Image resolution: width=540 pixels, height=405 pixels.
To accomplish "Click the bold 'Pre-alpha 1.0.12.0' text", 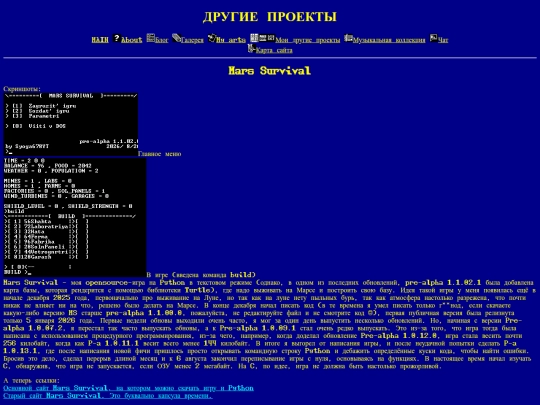I will pyautogui.click(x=399, y=336).
